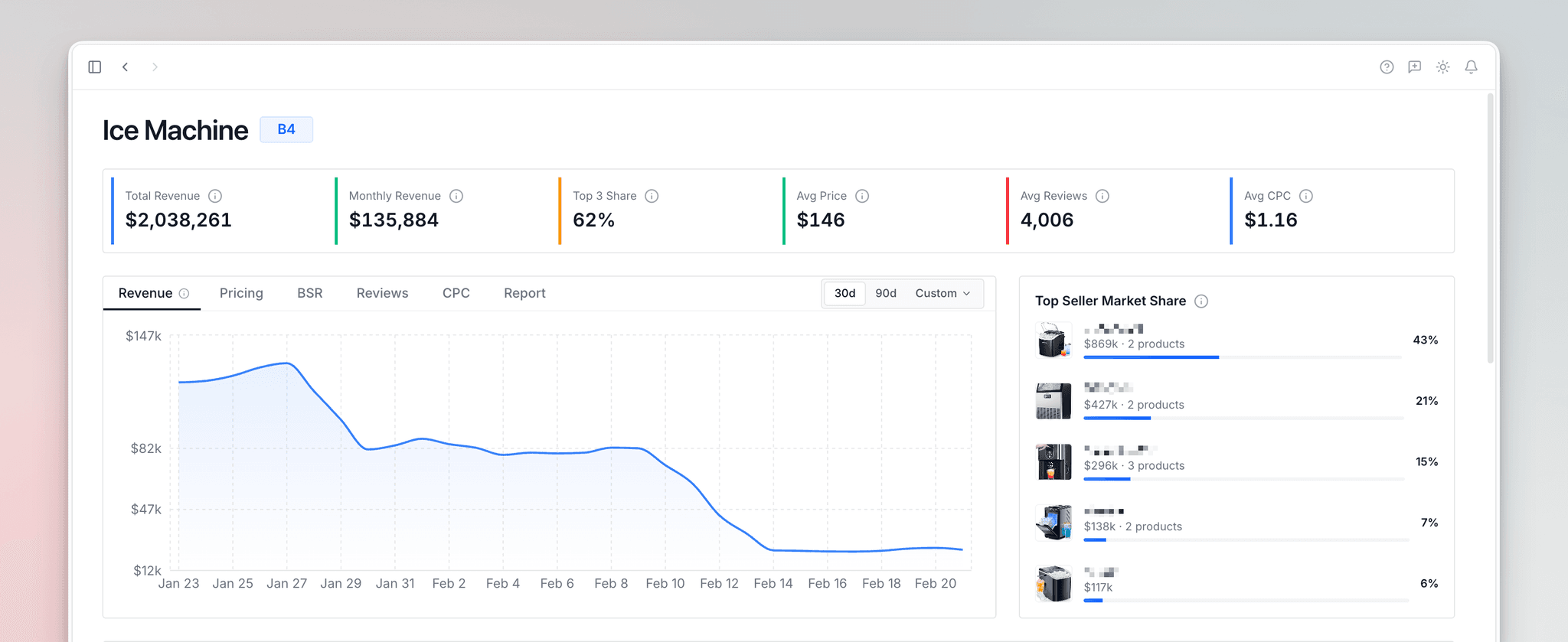Image resolution: width=1568 pixels, height=642 pixels.
Task: Click the 7% market share progress bar
Action: 1246,540
